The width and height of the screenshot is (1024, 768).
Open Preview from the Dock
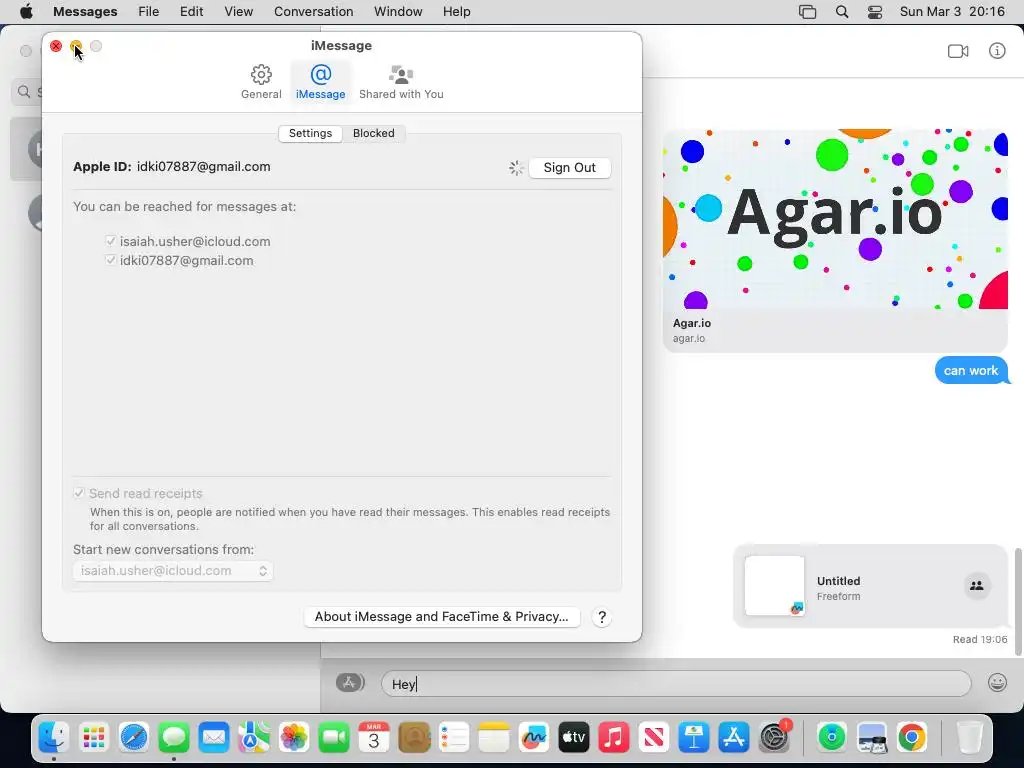[x=872, y=738]
